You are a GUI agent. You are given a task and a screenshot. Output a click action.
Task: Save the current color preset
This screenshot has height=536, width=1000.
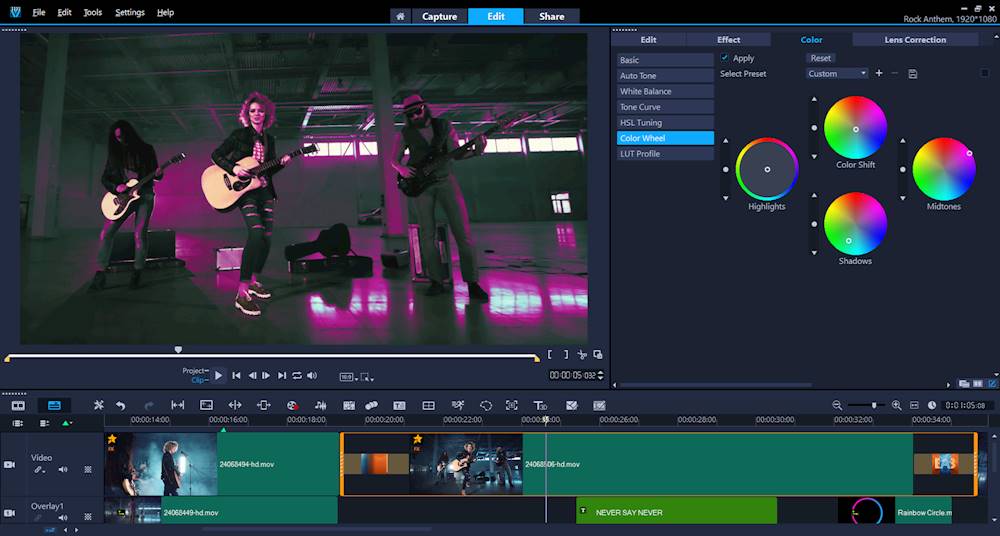(913, 74)
